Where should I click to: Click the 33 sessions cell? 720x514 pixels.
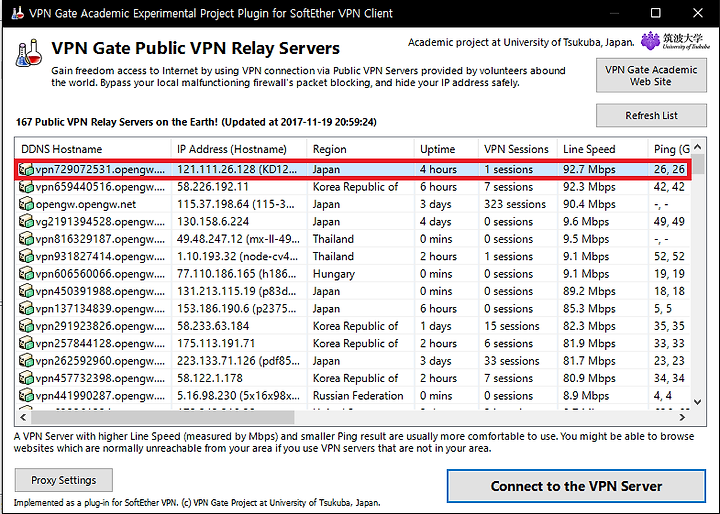pyautogui.click(x=512, y=361)
